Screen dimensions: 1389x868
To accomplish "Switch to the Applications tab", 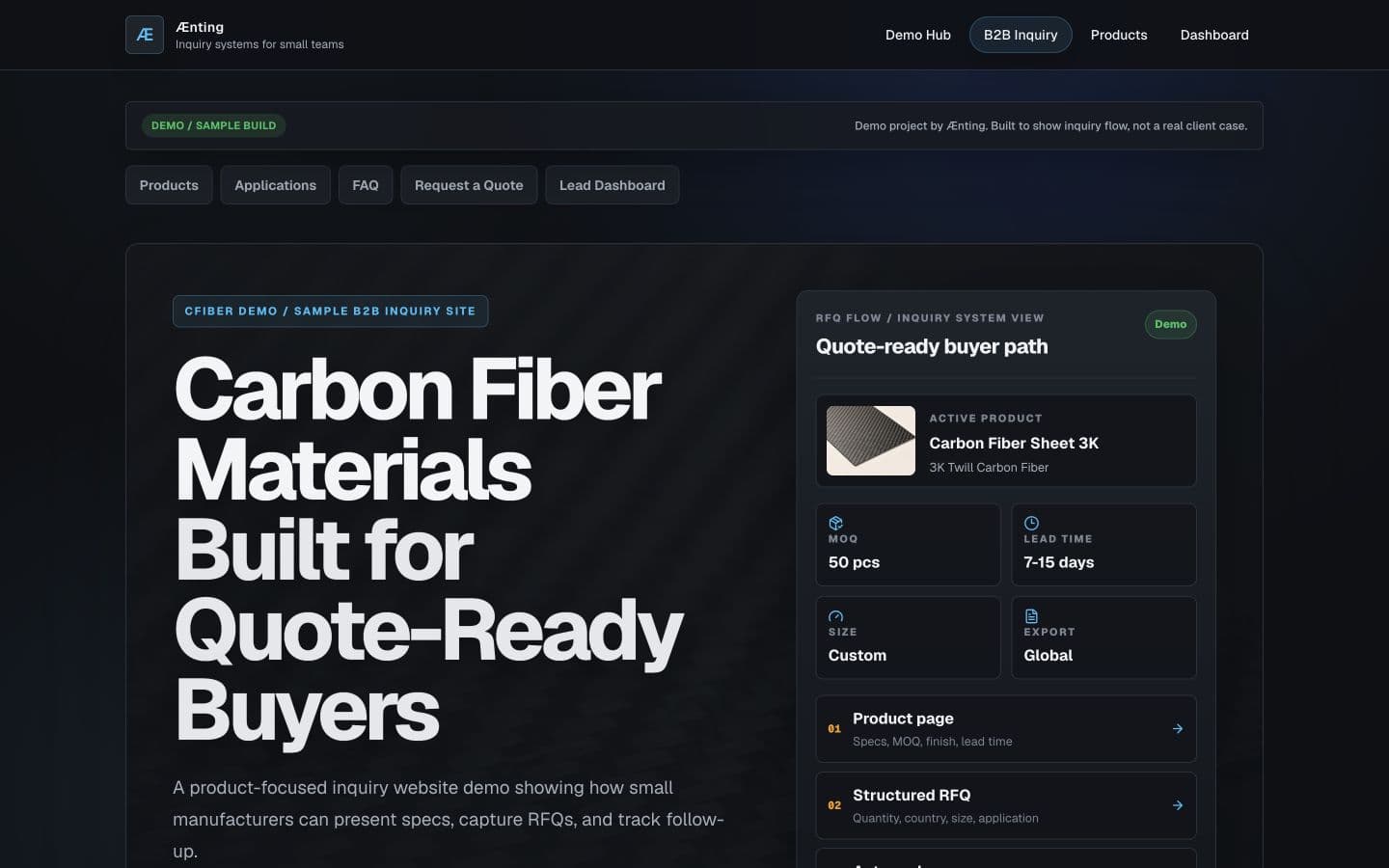I will tap(275, 185).
